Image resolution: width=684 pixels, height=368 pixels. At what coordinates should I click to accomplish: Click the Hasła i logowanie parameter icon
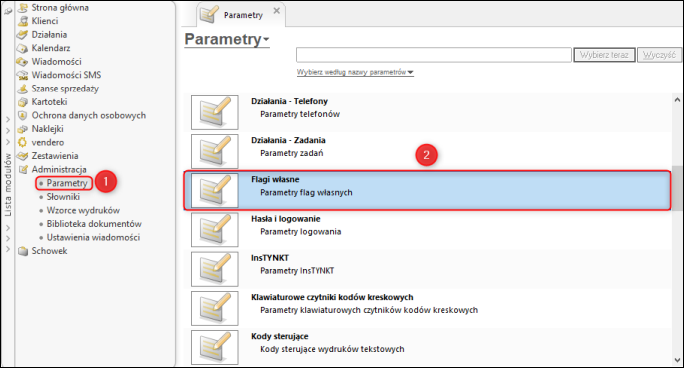coord(215,230)
